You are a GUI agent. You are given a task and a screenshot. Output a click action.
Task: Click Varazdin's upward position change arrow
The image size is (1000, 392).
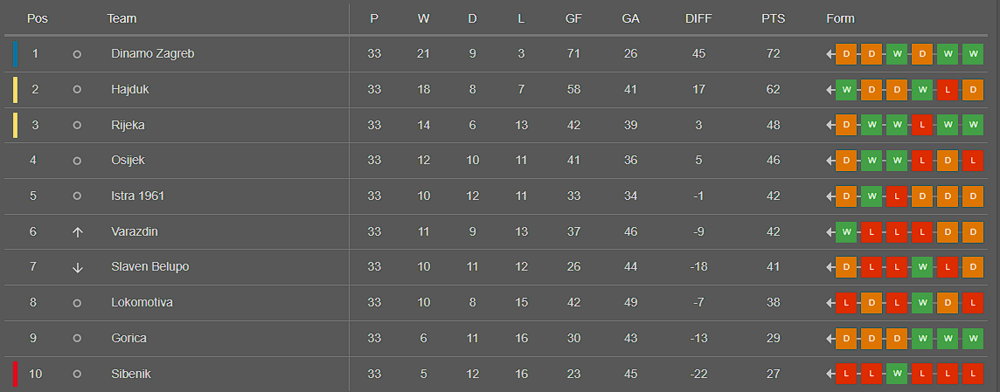click(x=77, y=232)
